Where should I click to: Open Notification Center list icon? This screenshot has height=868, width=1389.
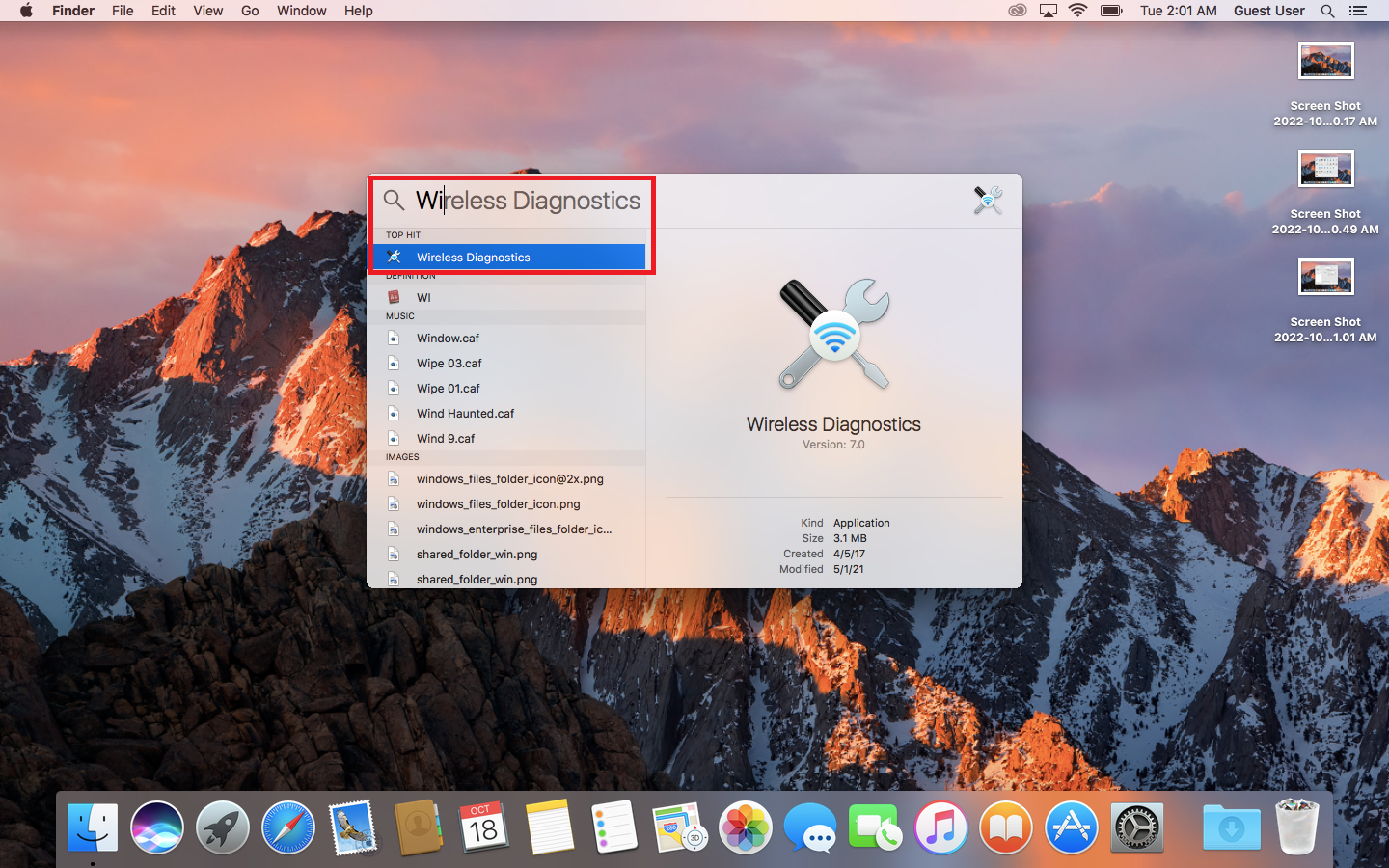pyautogui.click(x=1358, y=11)
